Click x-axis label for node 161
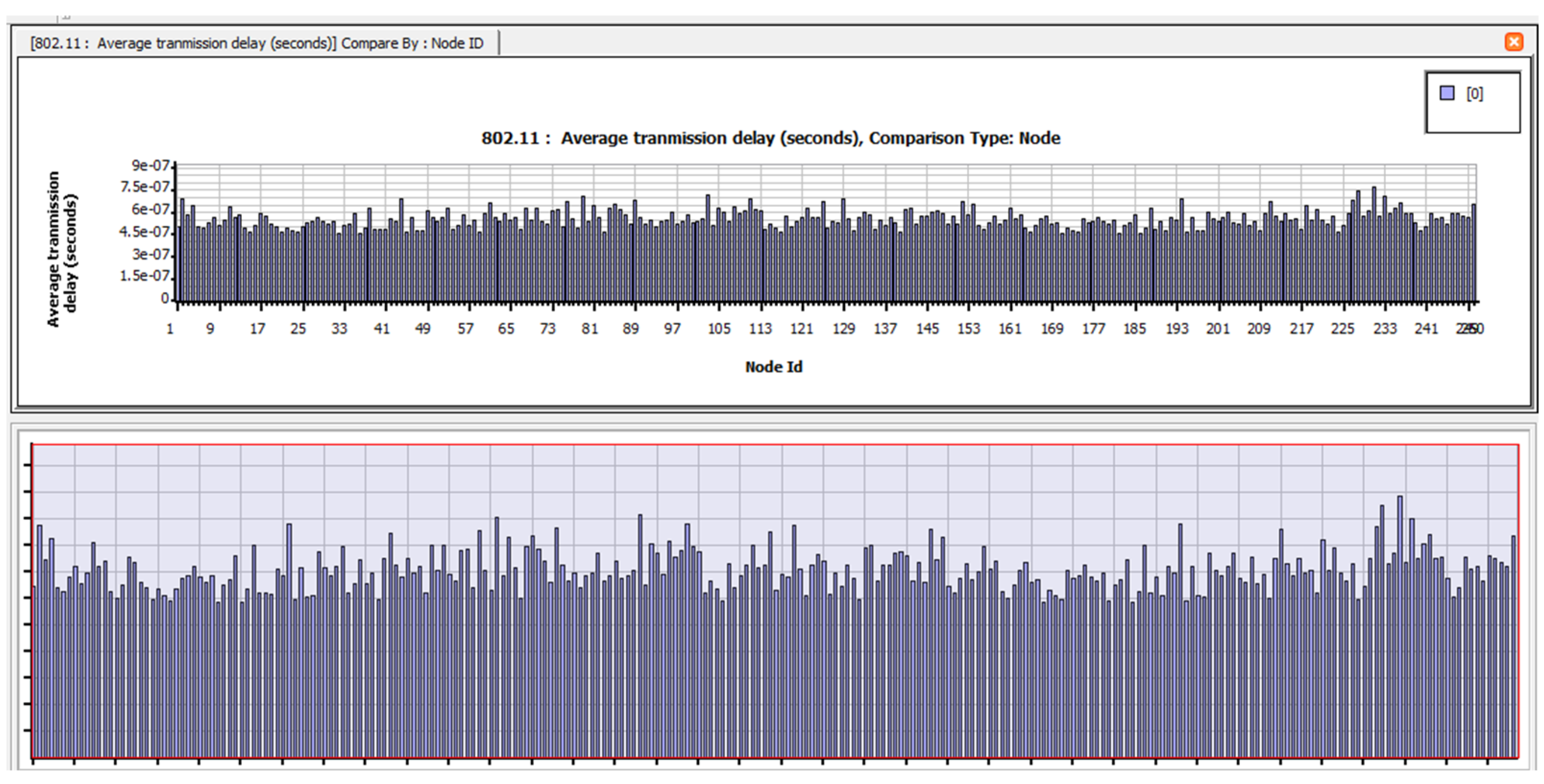1544x784 pixels. (x=1009, y=328)
